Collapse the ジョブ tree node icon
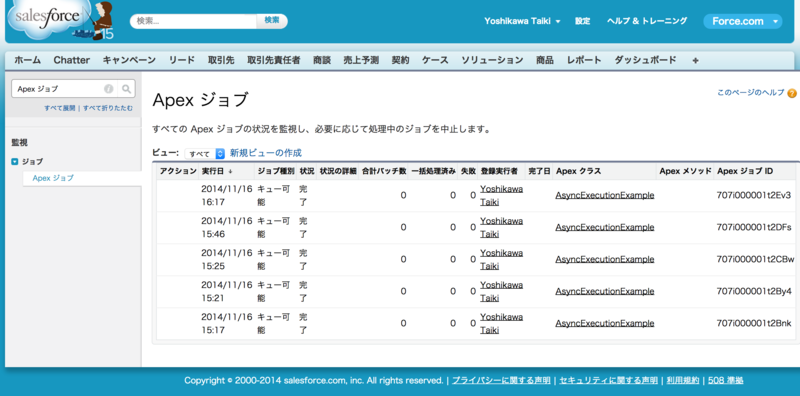 pyautogui.click(x=15, y=162)
